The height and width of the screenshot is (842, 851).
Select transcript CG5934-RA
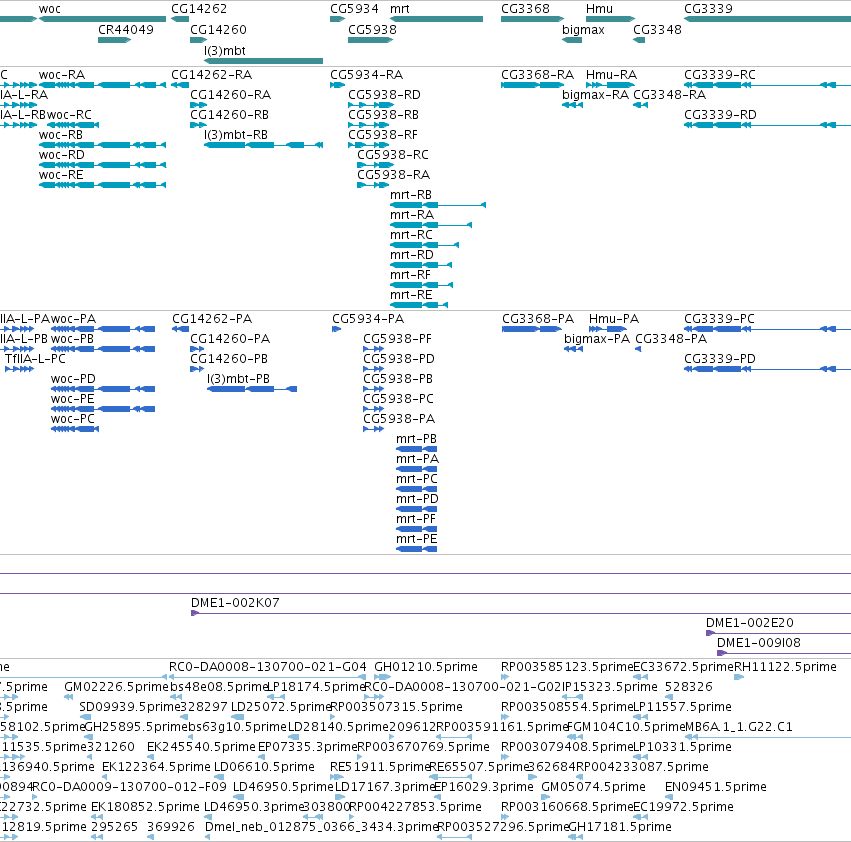point(366,74)
